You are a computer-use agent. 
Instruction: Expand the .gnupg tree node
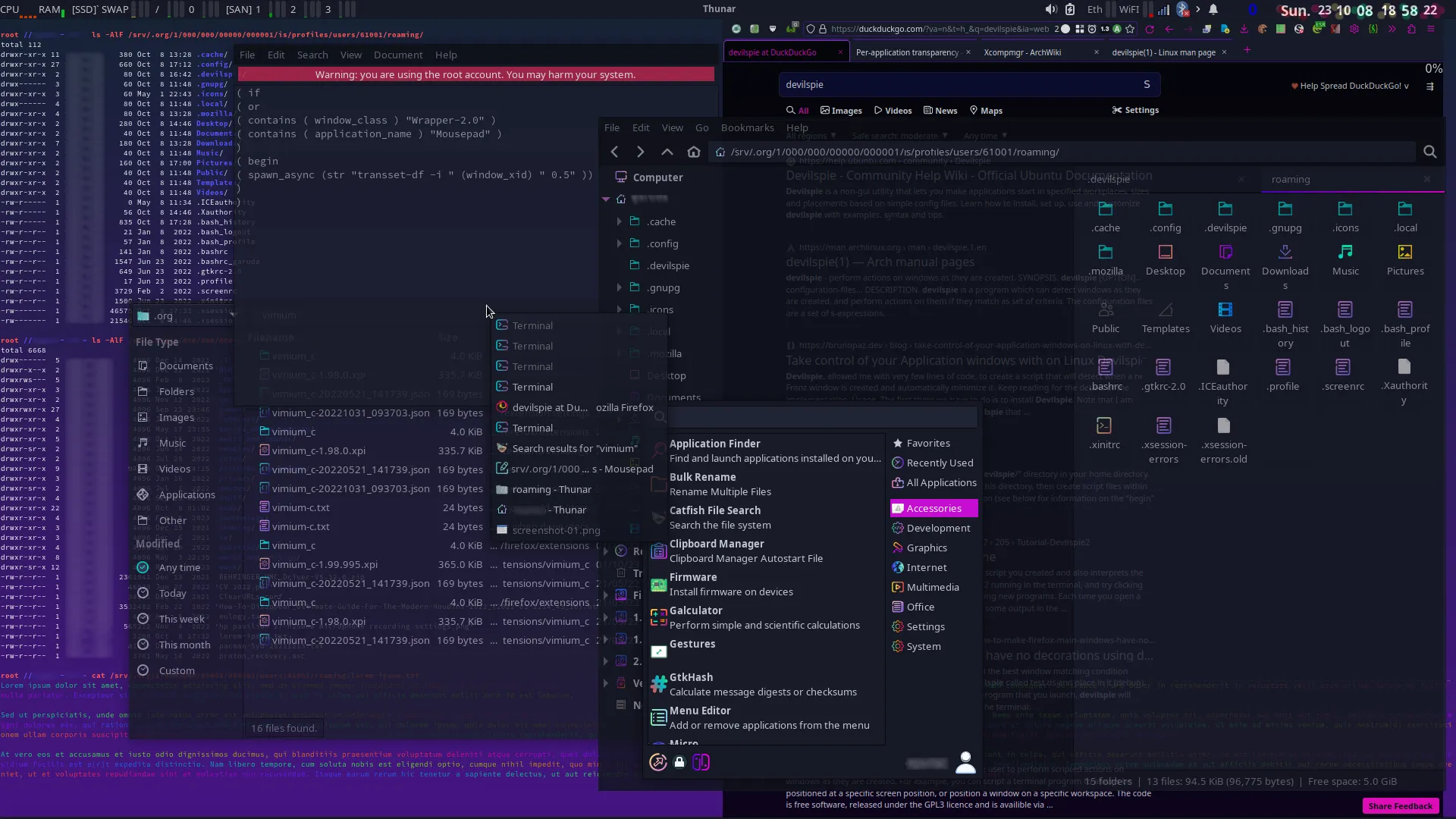[619, 287]
